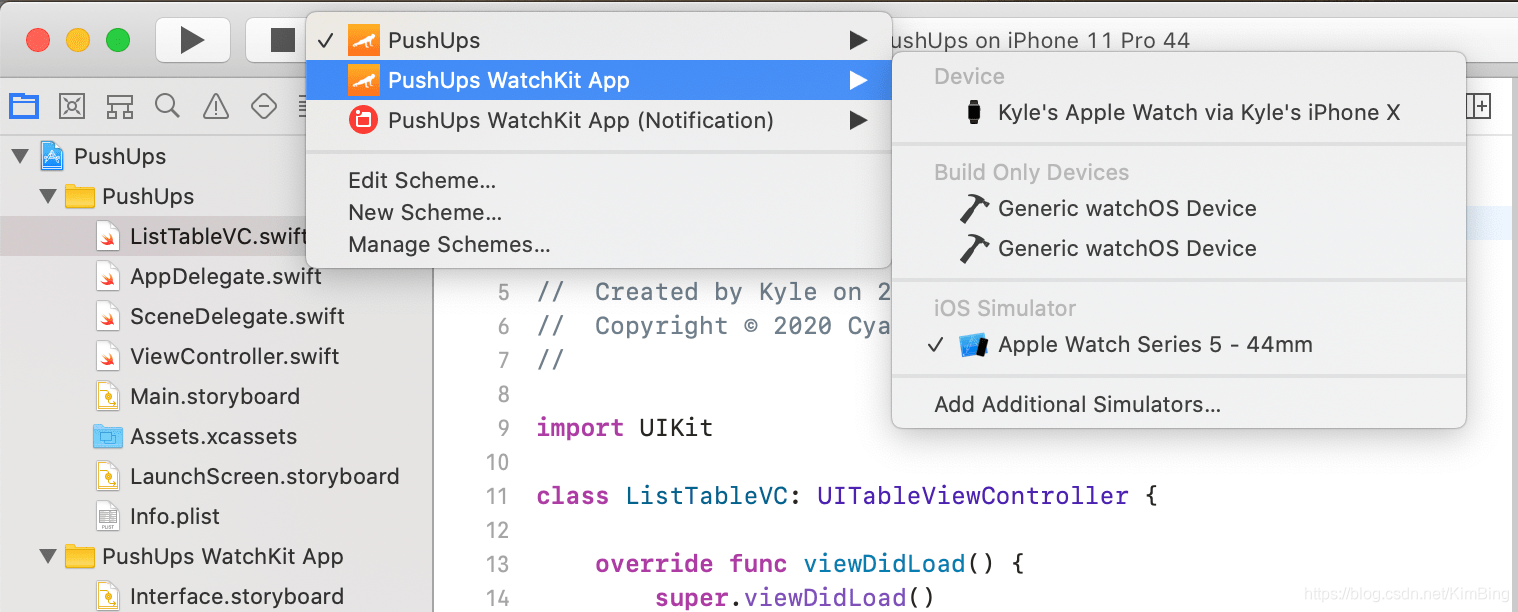Open the Test navigator diamond icon

coord(264,106)
